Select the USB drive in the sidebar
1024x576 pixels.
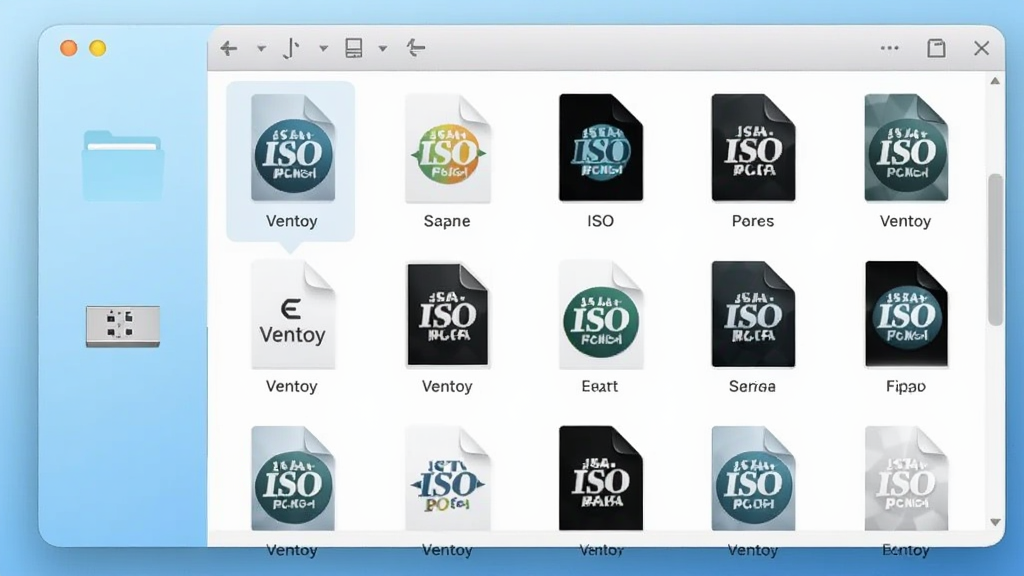point(123,326)
